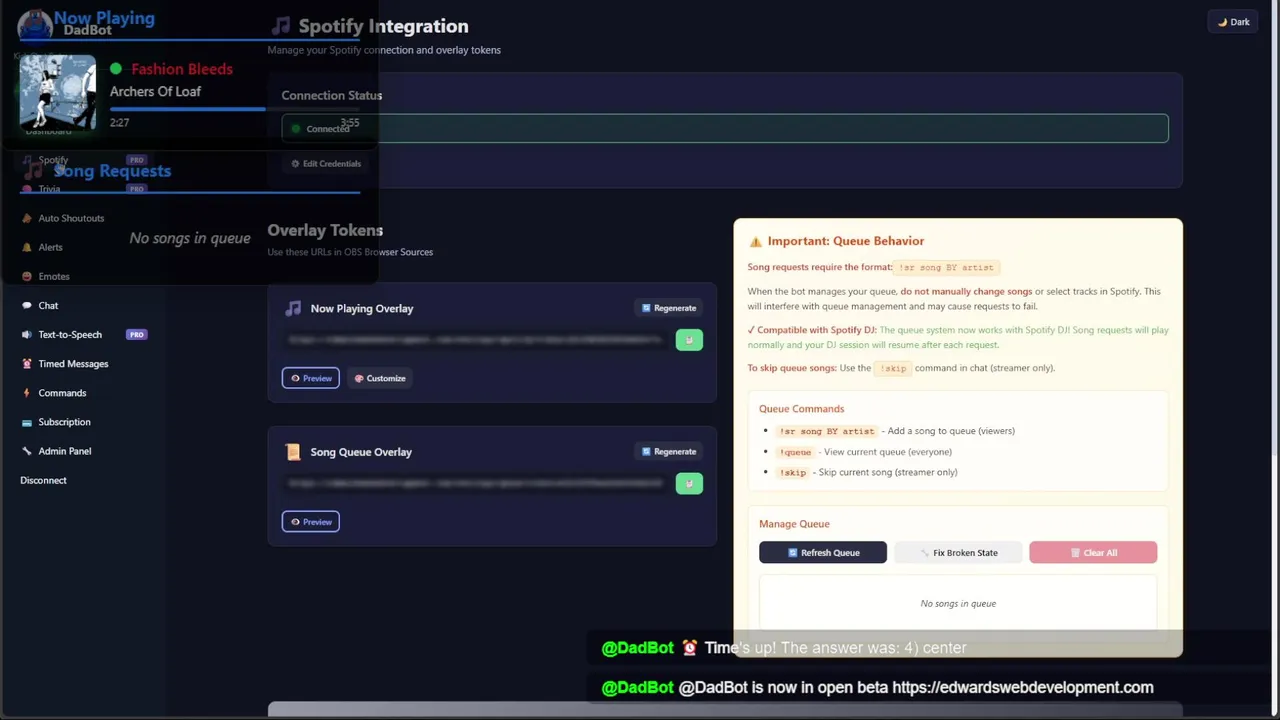Screen dimensions: 1280x720
Task: Click the 'No songs in queue' text in Manage Queue
Action: 958,603
